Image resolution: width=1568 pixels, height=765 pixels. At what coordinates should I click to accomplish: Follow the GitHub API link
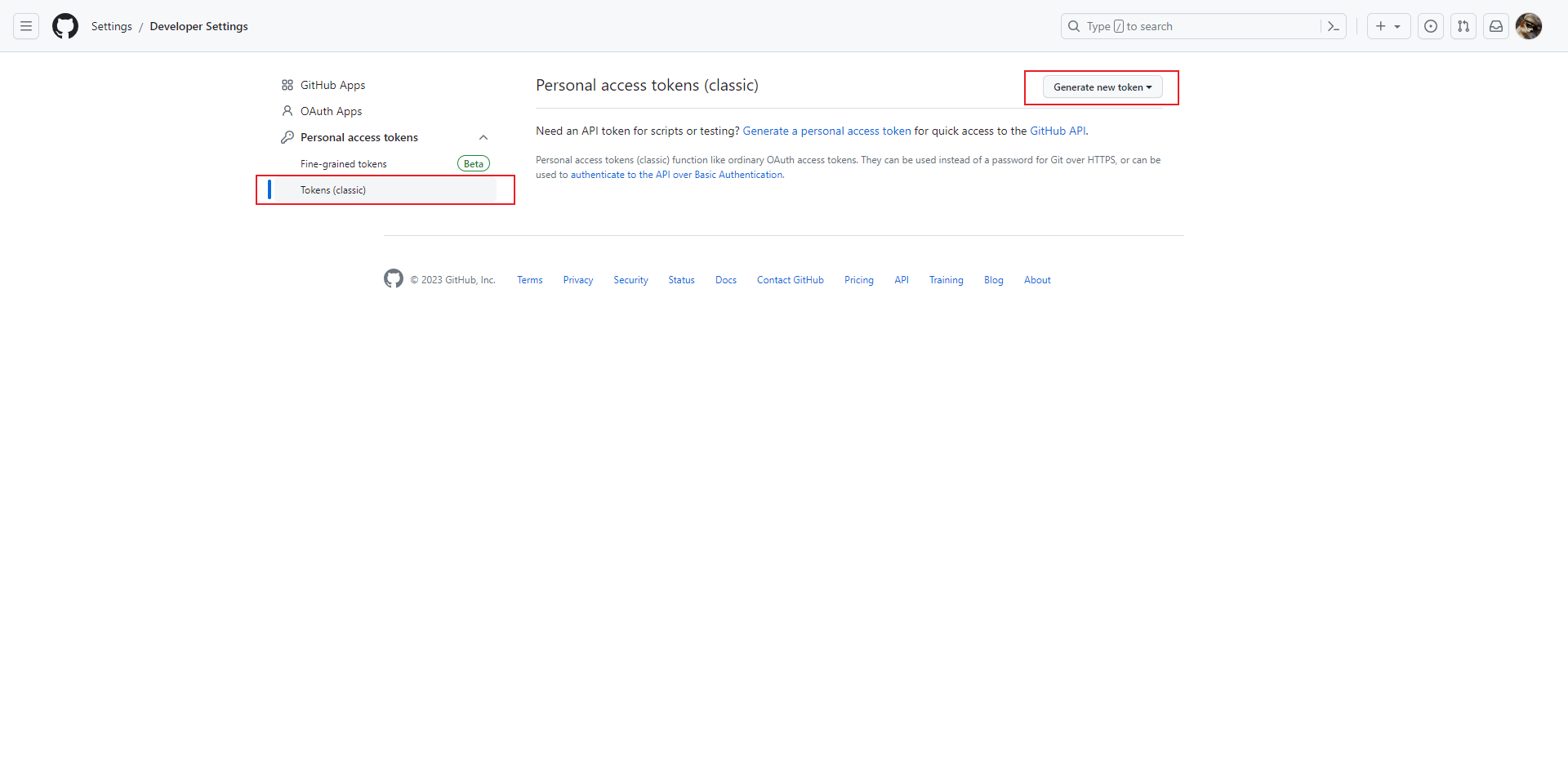coord(1058,131)
